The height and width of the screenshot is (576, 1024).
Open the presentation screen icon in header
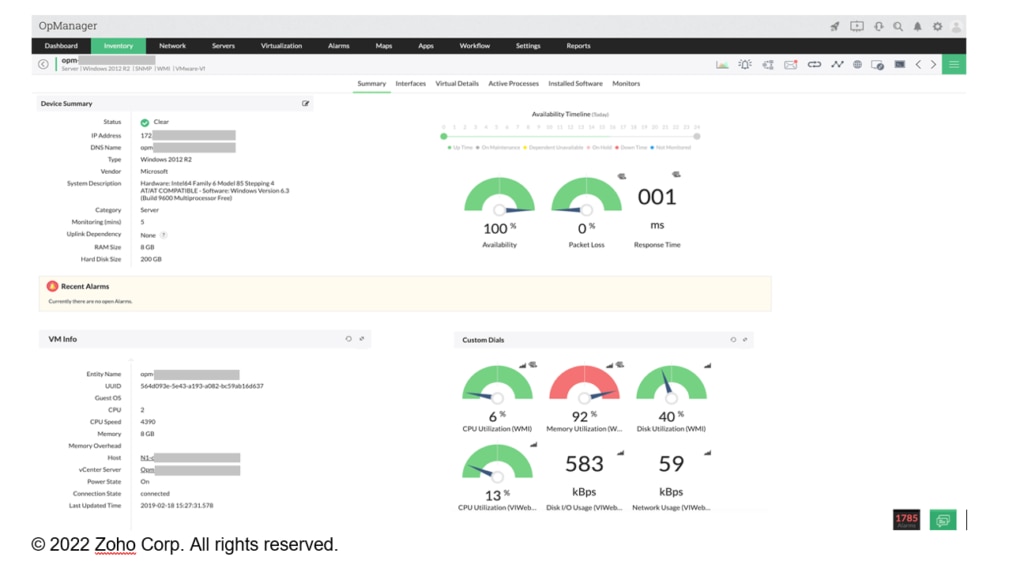pos(857,26)
